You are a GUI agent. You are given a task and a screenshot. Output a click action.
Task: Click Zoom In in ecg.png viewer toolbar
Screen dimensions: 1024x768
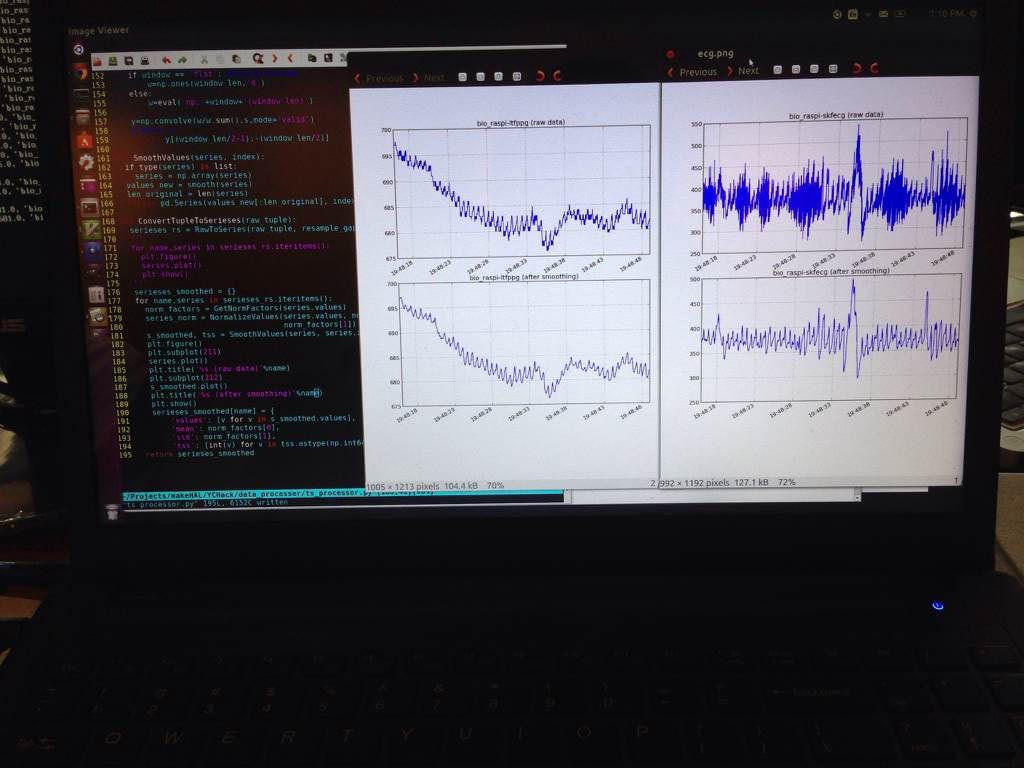pyautogui.click(x=777, y=69)
